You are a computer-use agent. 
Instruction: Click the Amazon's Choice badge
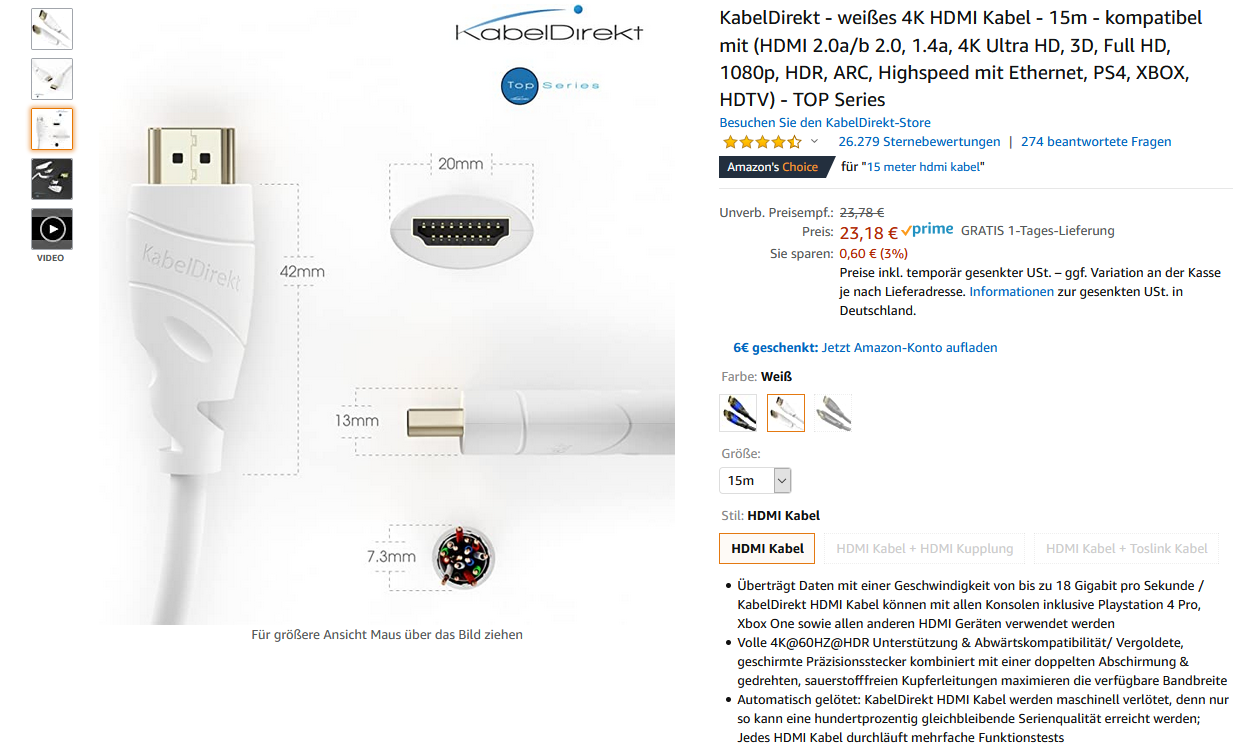coord(770,167)
